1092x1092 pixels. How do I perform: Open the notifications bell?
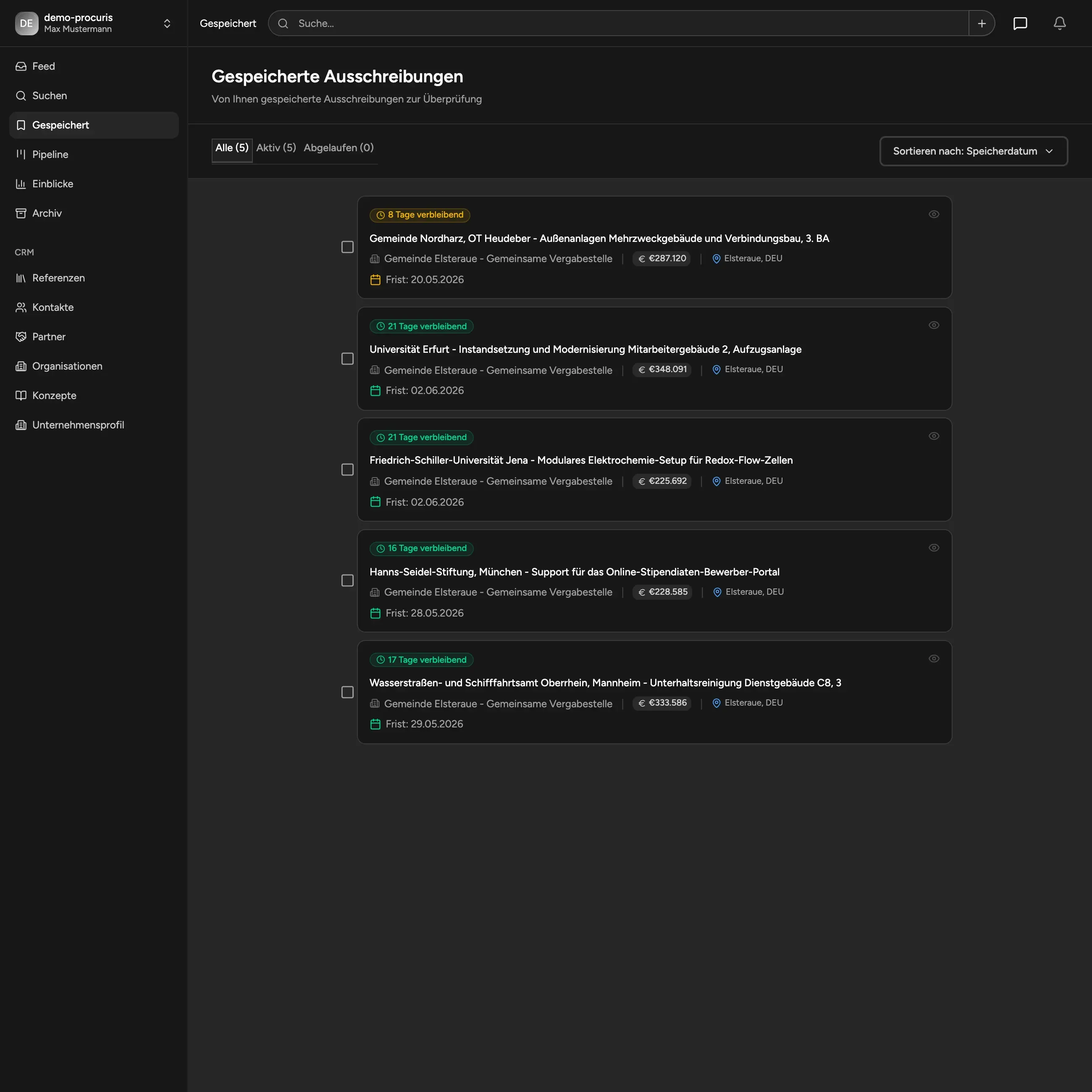(1059, 23)
